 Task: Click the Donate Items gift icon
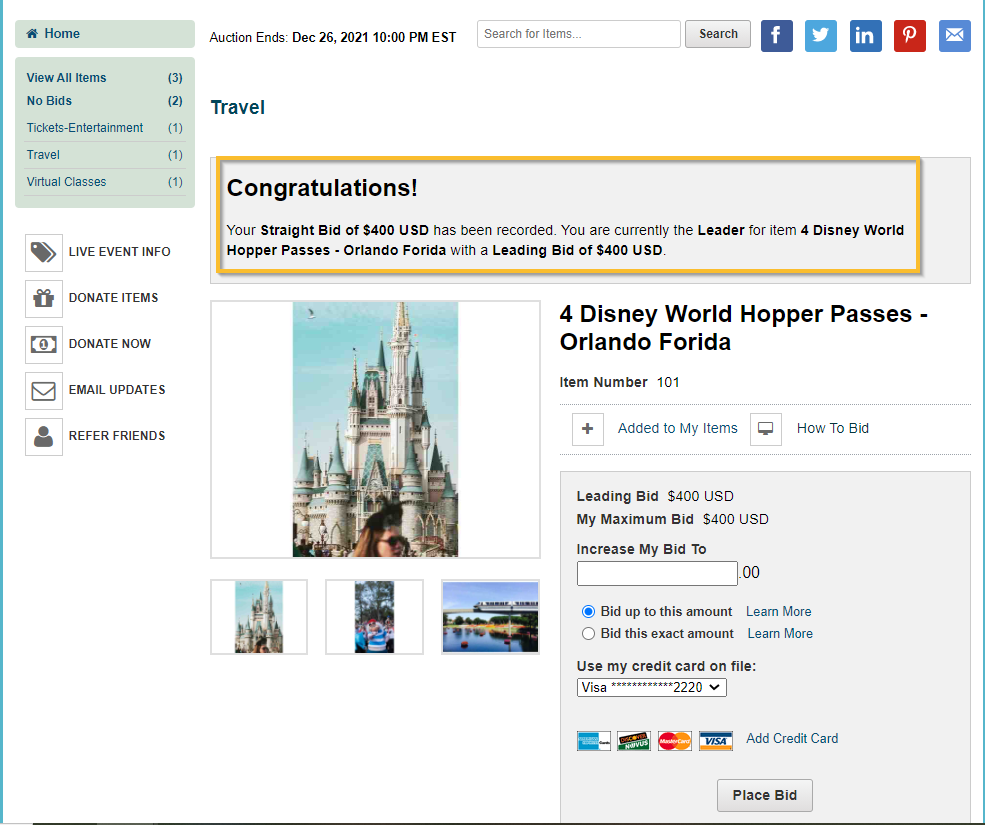44,298
